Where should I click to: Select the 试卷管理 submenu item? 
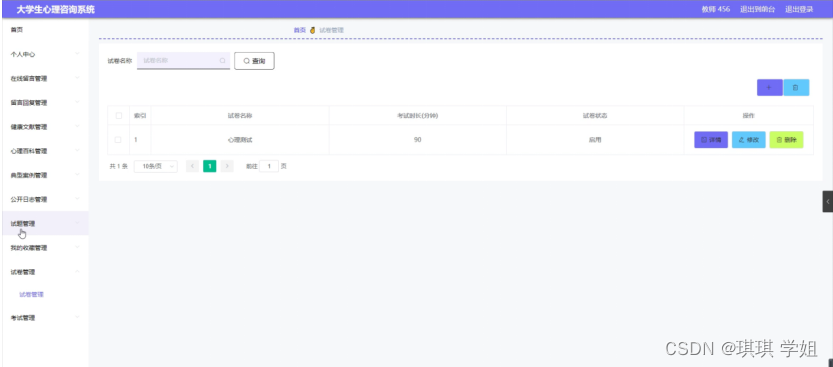[31, 294]
